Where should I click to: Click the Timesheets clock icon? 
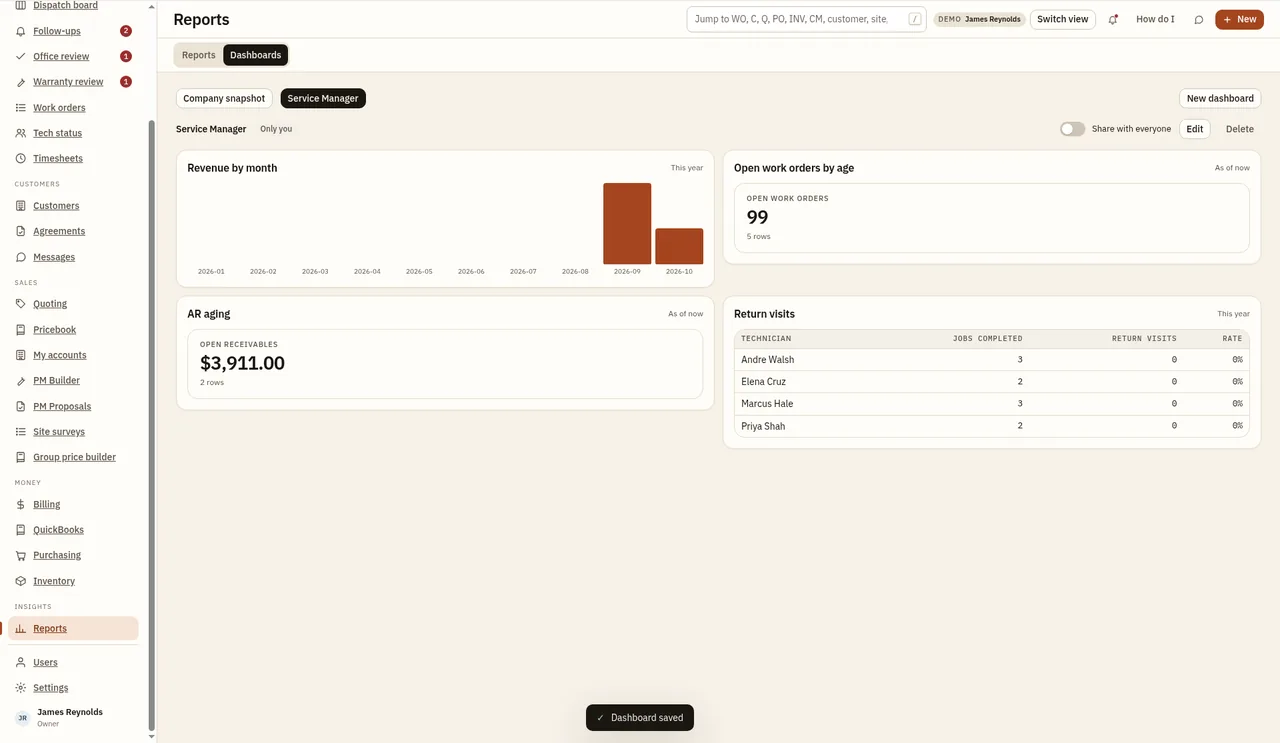click(x=21, y=158)
